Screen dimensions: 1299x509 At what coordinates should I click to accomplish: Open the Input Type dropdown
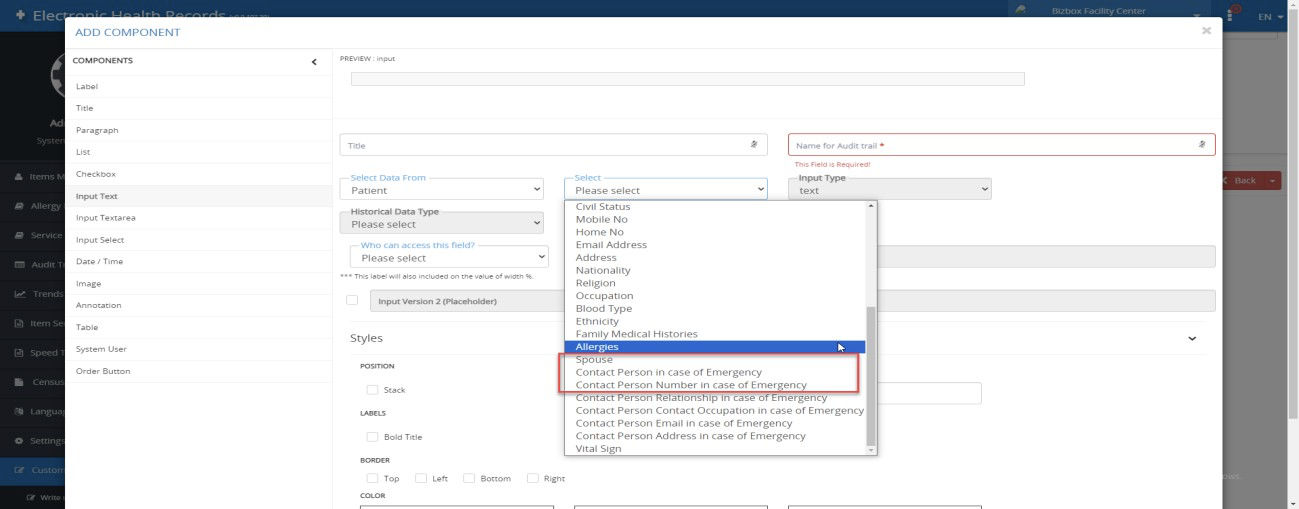890,190
